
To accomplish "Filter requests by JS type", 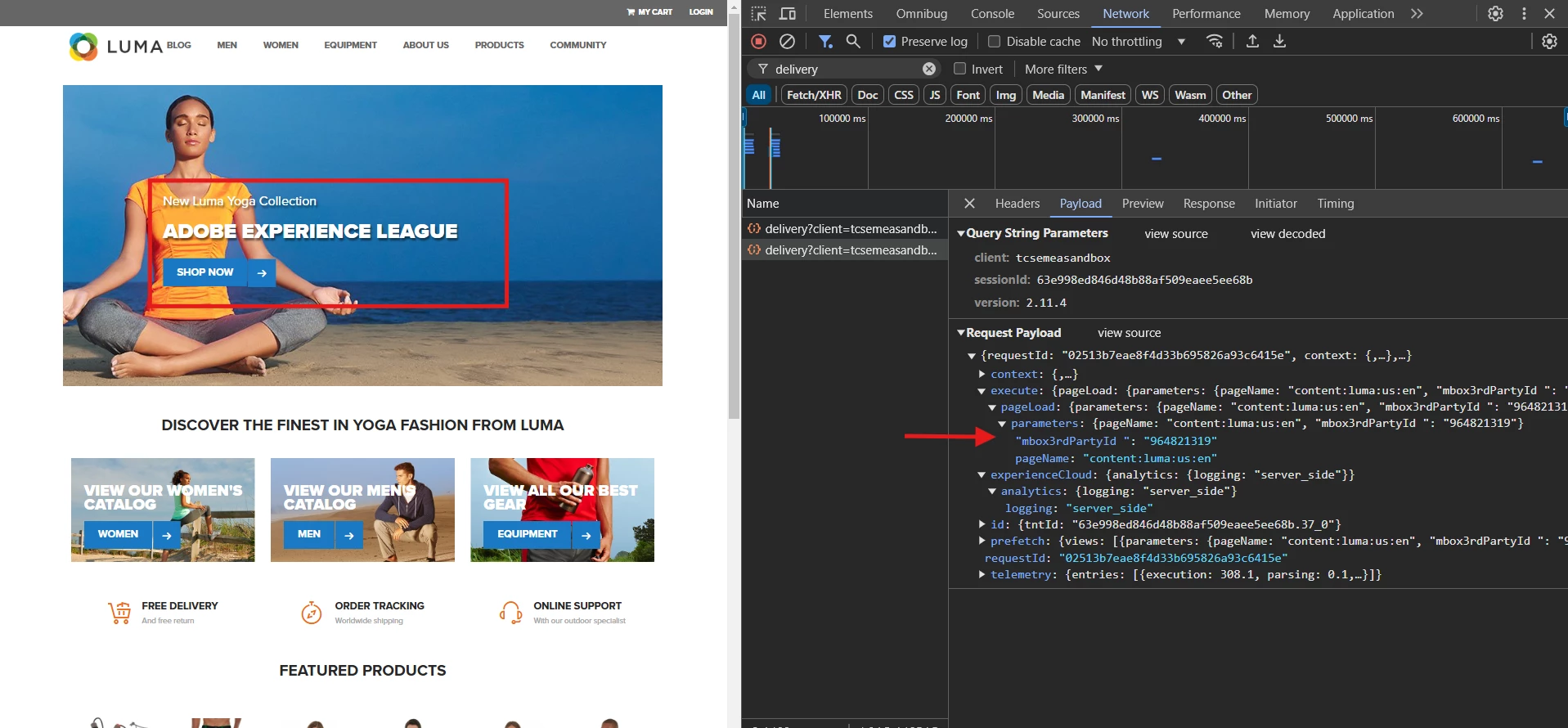I will 935,95.
